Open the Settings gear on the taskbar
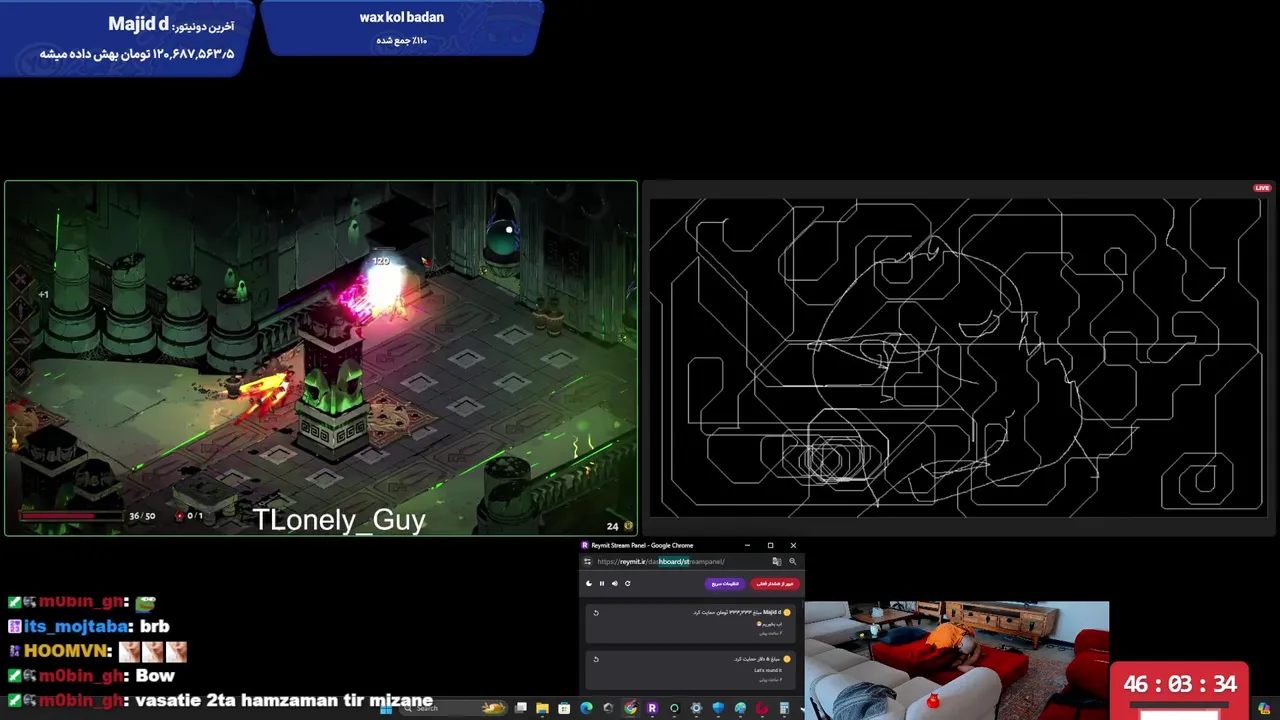The width and height of the screenshot is (1280, 720). click(696, 708)
